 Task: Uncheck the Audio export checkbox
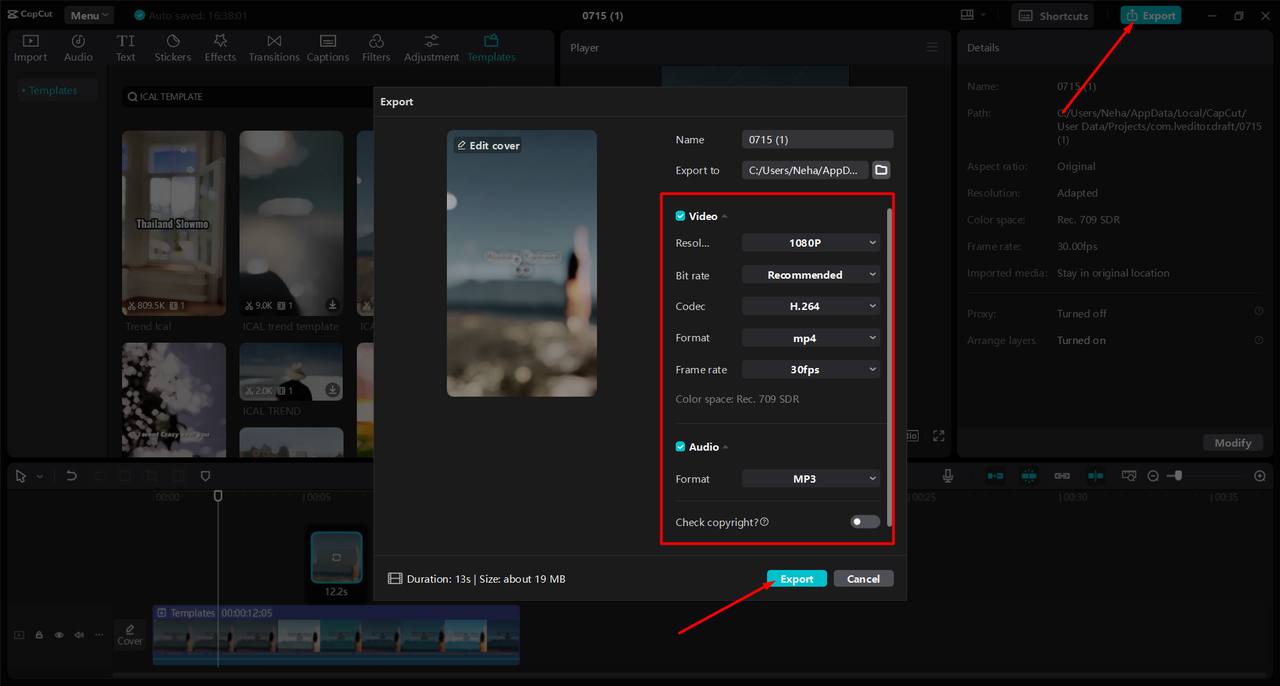680,447
